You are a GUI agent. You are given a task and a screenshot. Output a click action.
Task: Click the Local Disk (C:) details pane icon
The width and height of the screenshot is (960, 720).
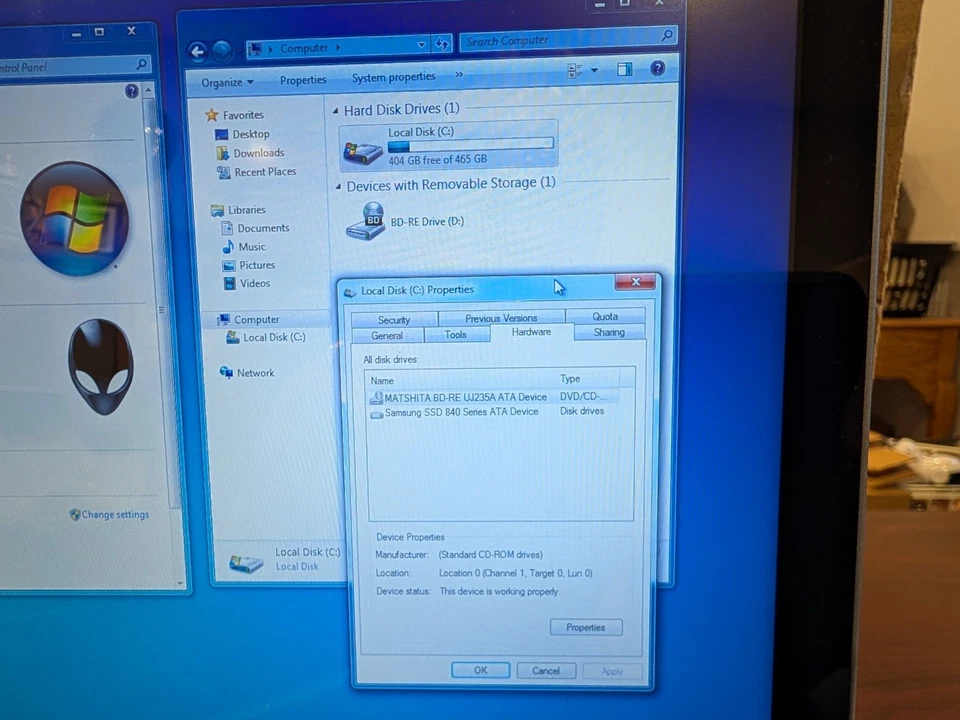tap(246, 563)
